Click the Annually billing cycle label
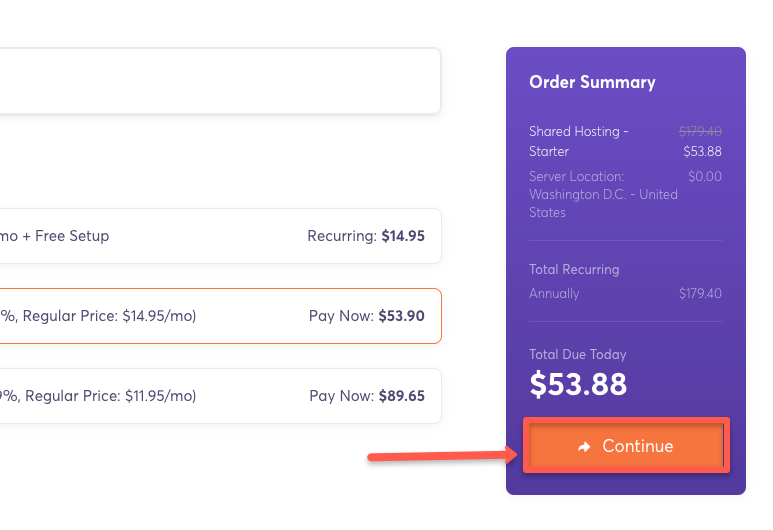 point(554,293)
